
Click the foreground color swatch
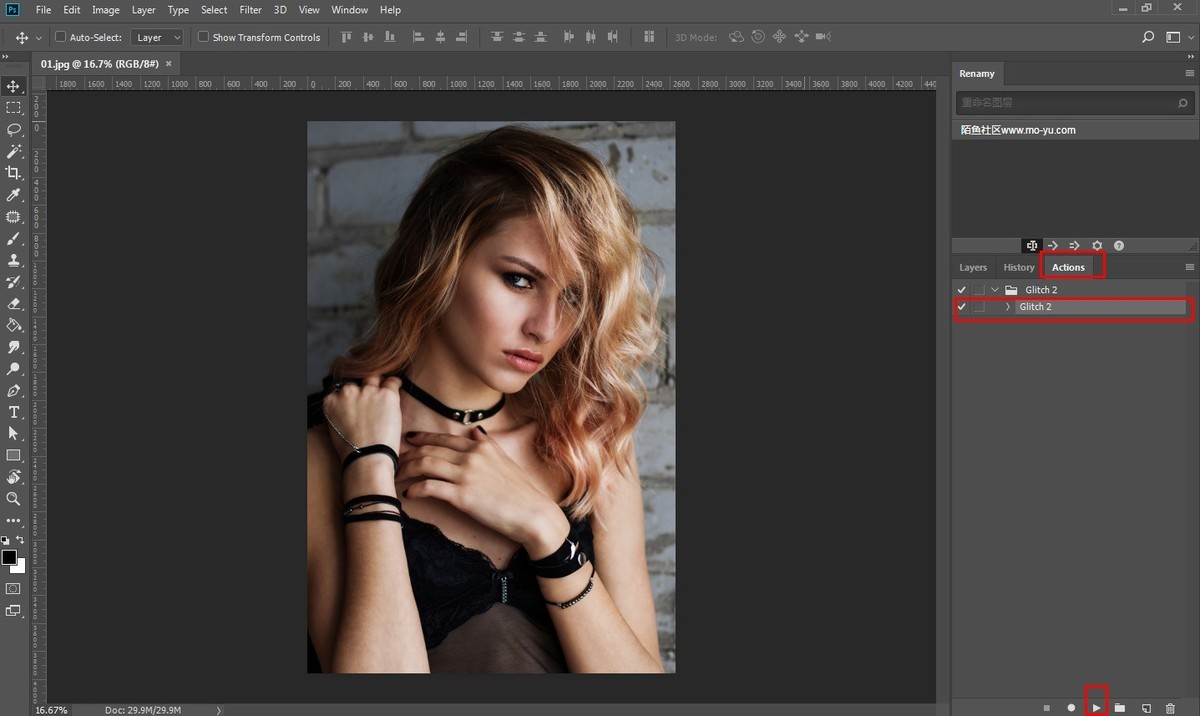point(9,557)
